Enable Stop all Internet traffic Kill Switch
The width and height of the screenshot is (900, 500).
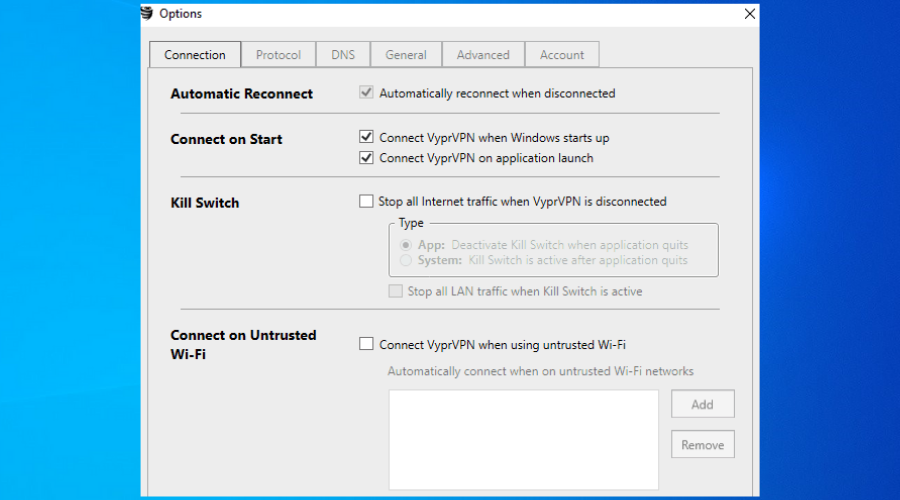coord(366,202)
